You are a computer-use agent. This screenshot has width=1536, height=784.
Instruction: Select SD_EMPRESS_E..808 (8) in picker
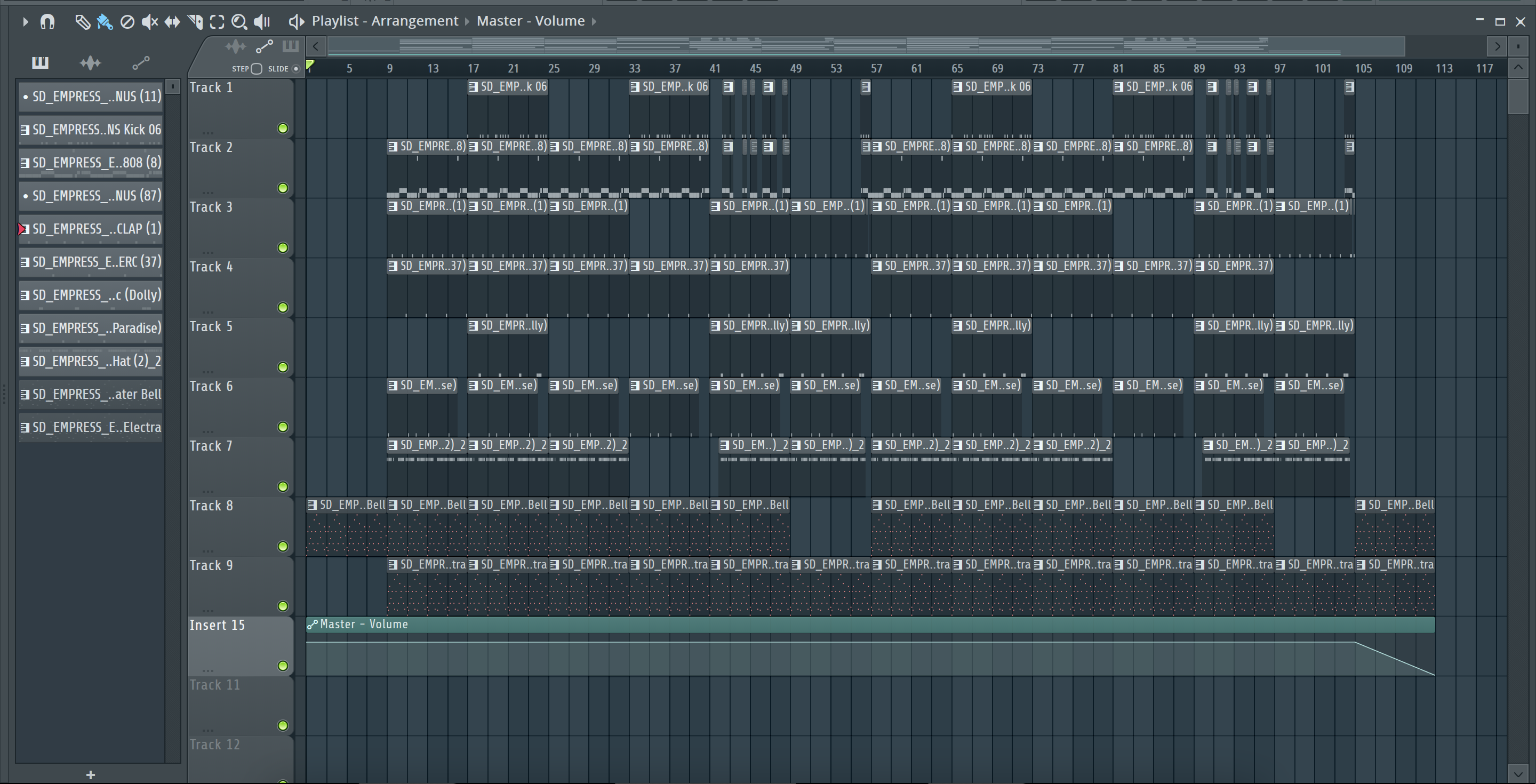[91, 163]
